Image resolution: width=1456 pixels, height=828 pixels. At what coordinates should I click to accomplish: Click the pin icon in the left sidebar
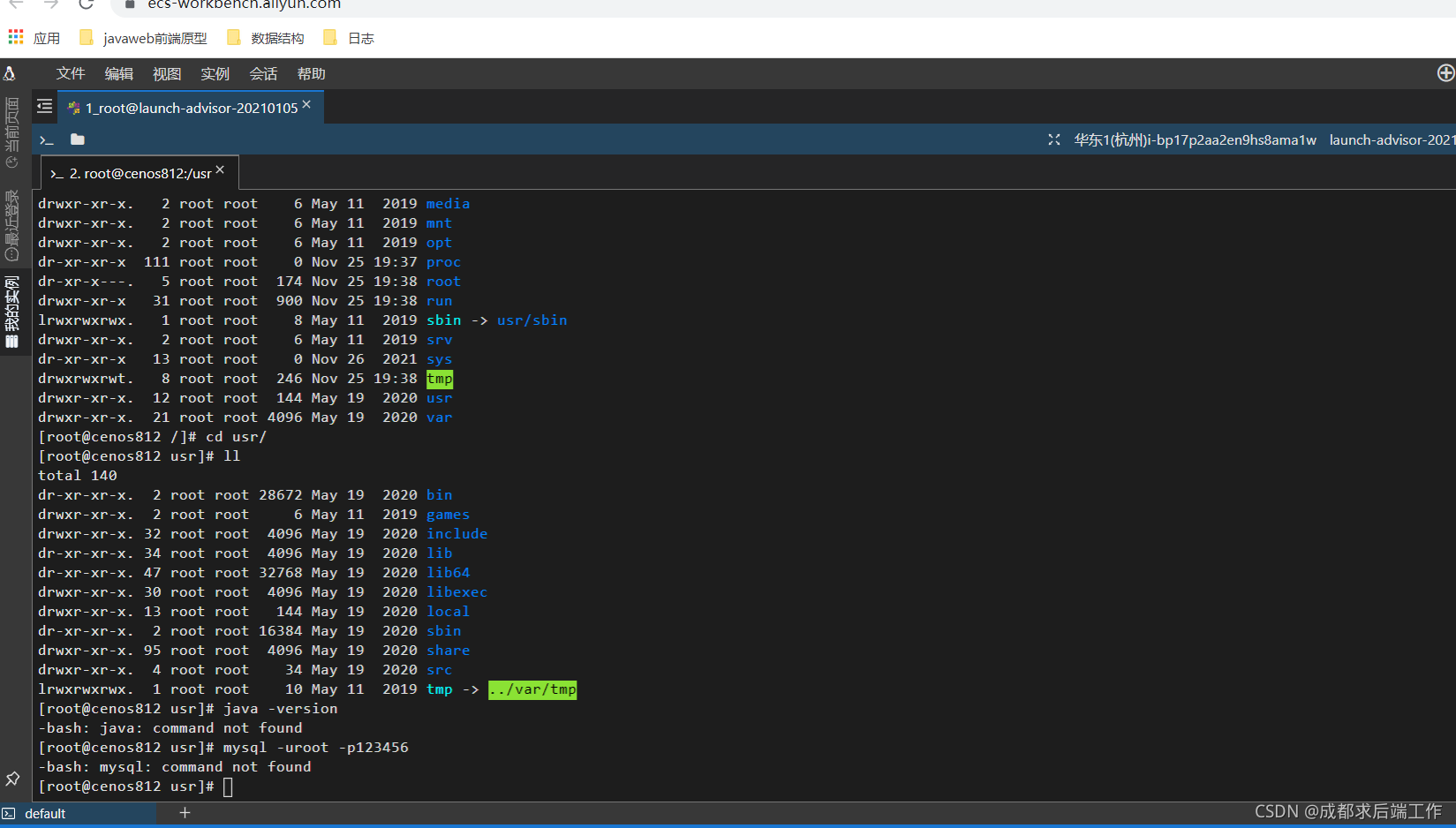pyautogui.click(x=12, y=779)
